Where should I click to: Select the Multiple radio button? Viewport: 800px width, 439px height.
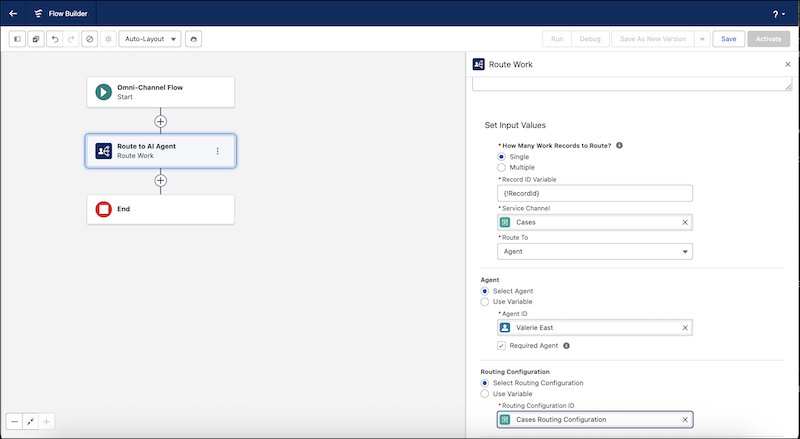(502, 167)
